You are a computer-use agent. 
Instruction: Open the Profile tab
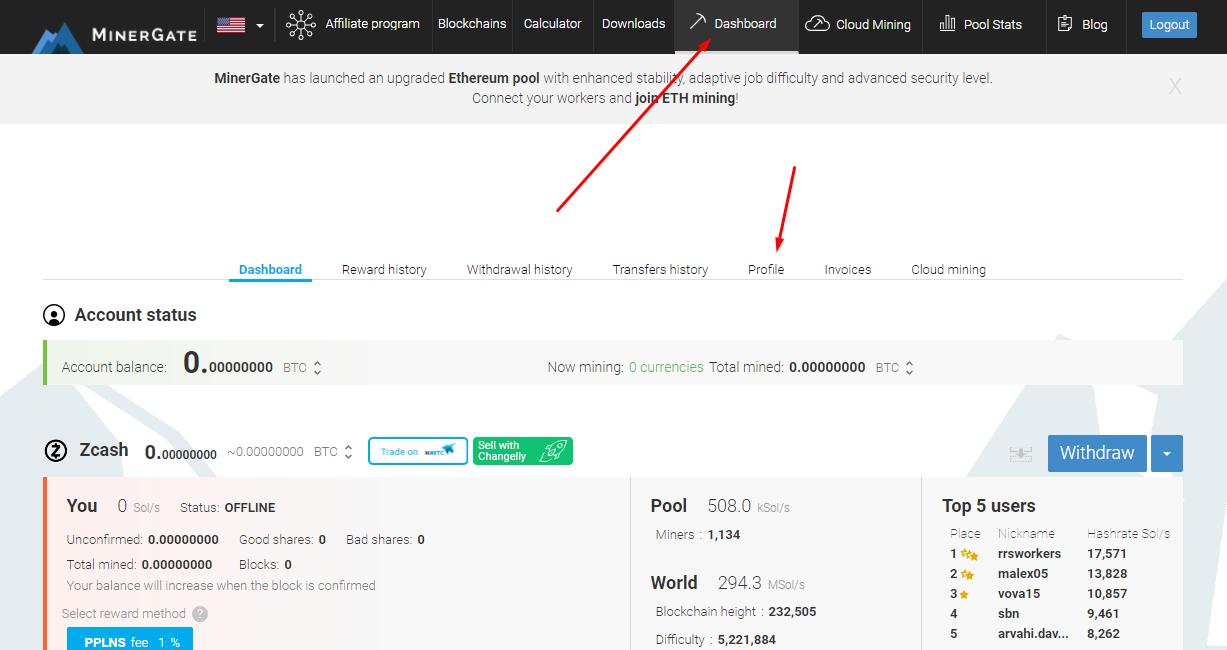point(766,269)
